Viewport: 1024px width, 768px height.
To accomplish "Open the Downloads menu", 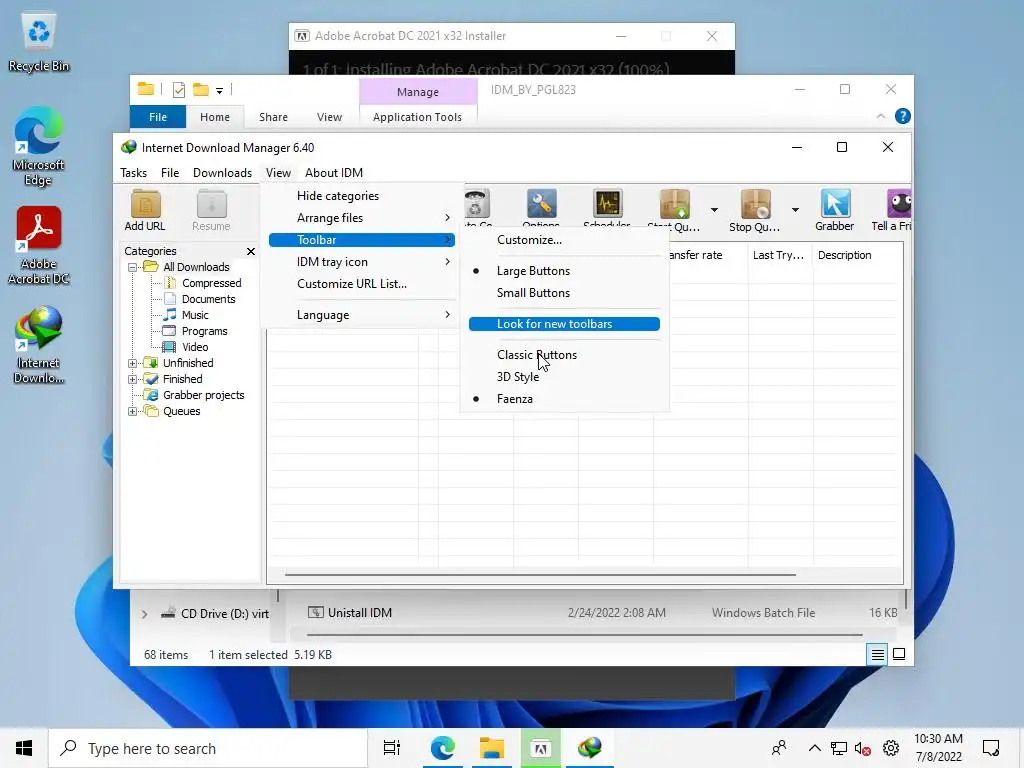I will coord(222,172).
